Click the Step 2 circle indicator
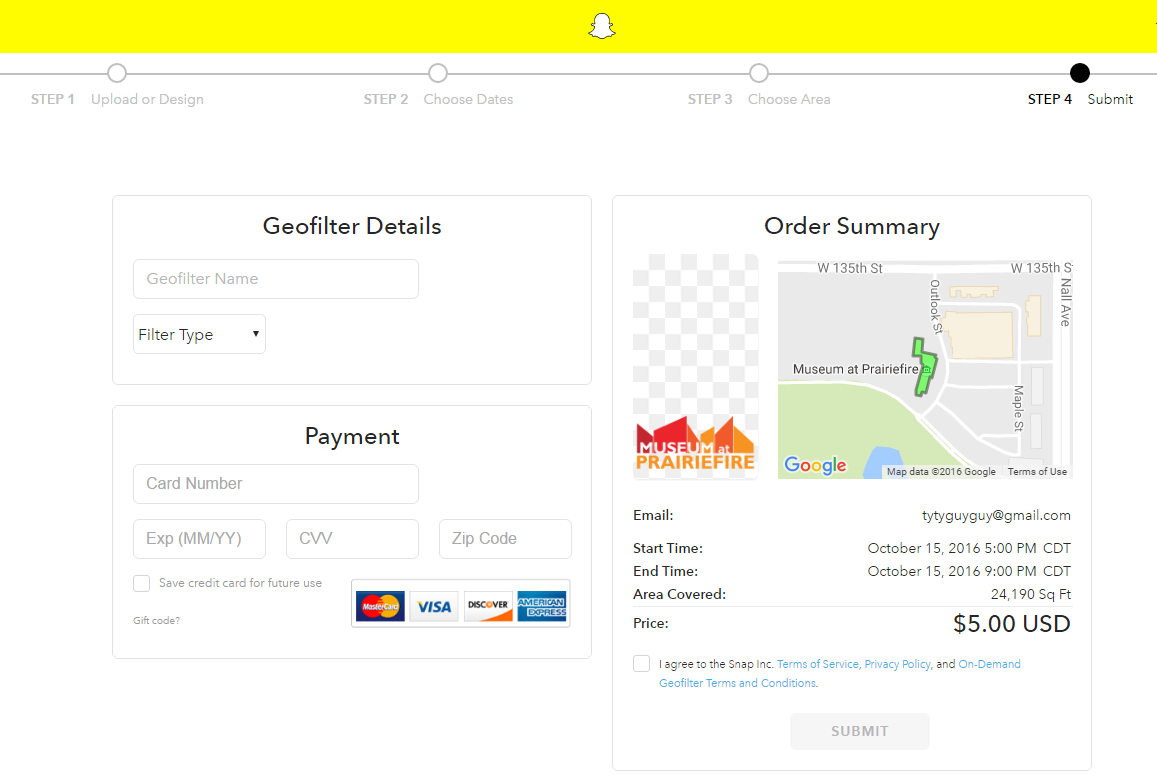Viewport: 1157px width, 783px height. pyautogui.click(x=438, y=72)
